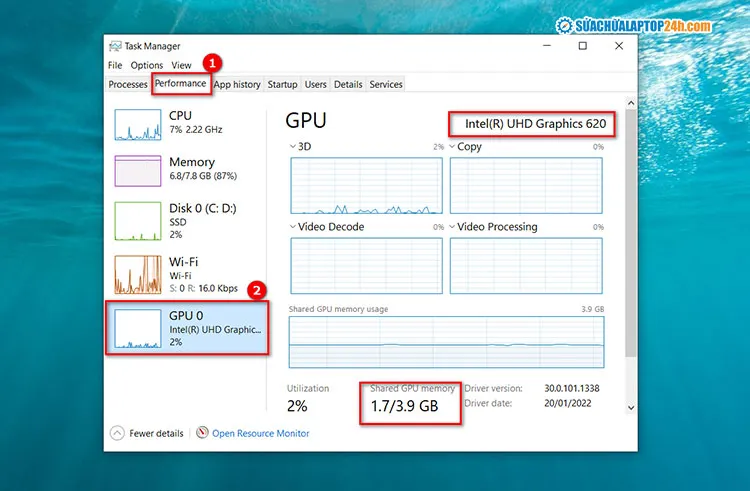Open Resource Monitor link
The image size is (750, 491).
260,433
